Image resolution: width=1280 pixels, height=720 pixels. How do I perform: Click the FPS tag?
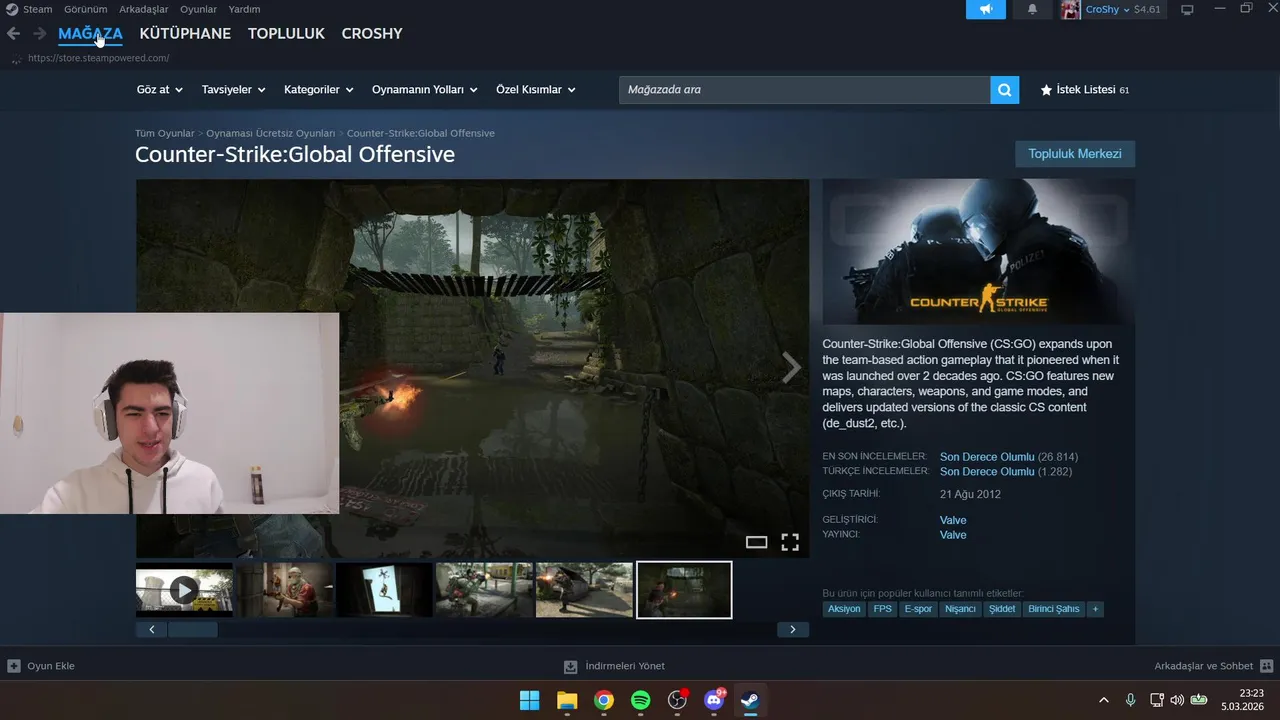[x=882, y=609]
